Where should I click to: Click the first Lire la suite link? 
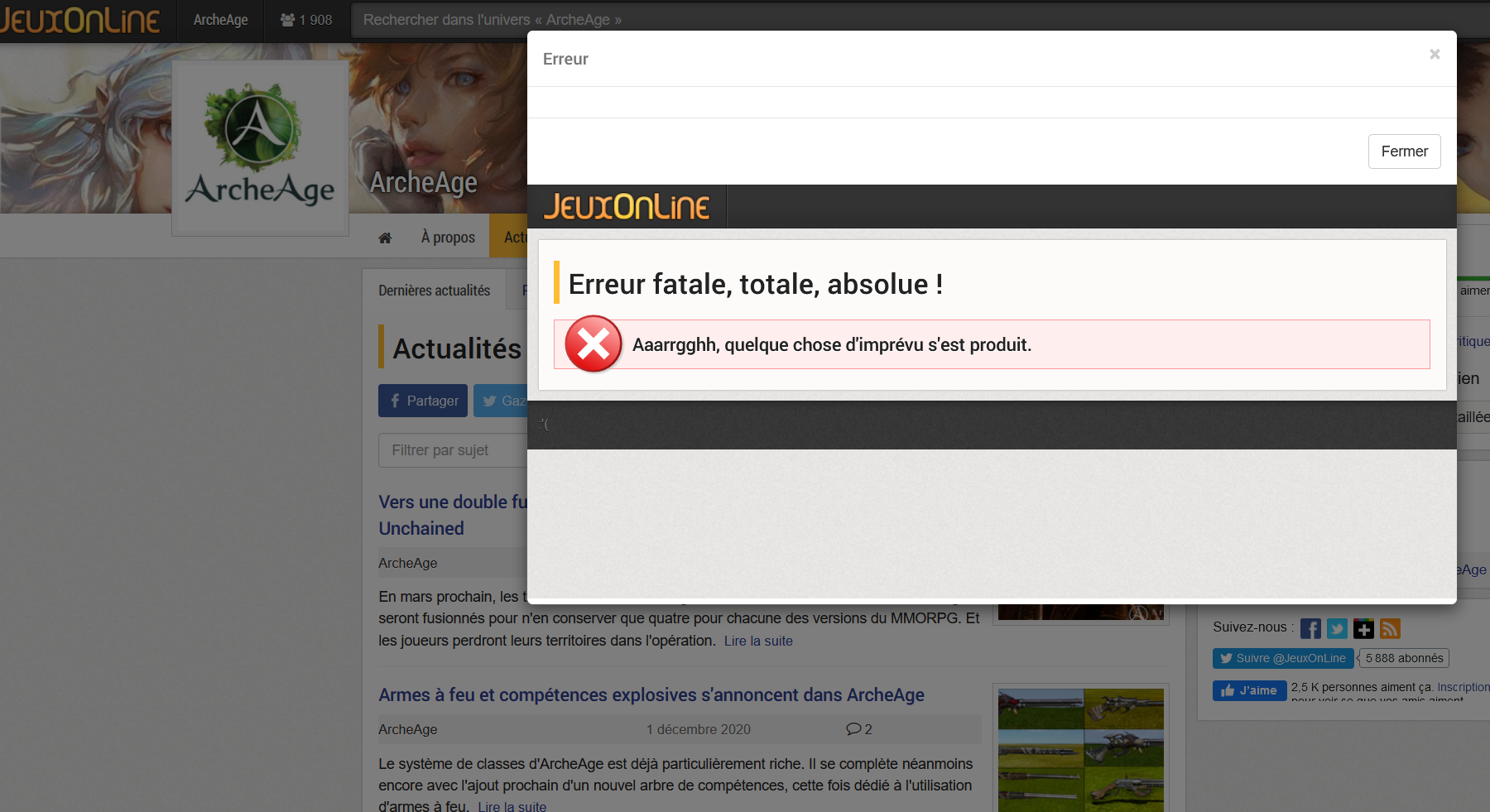[758, 641]
